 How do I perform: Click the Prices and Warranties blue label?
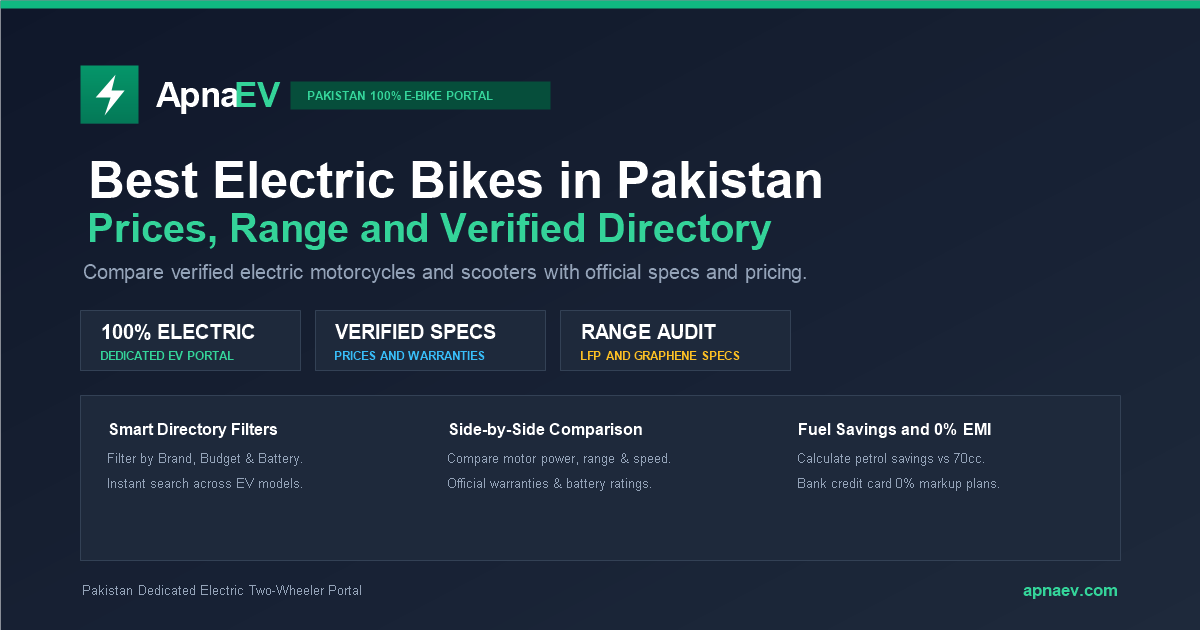(409, 356)
